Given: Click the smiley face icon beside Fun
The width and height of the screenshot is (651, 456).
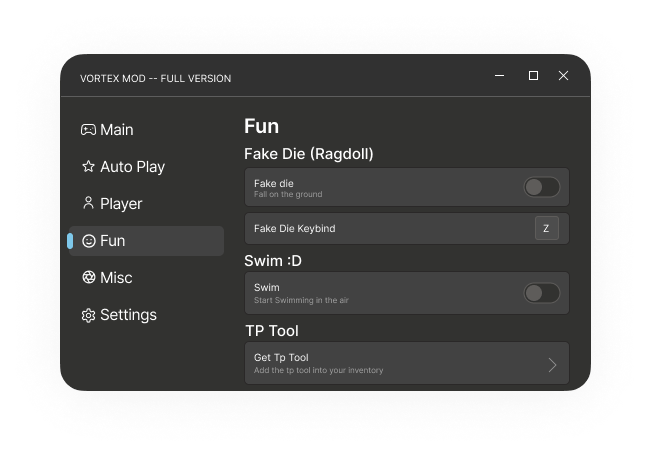Looking at the screenshot, I should coord(88,241).
